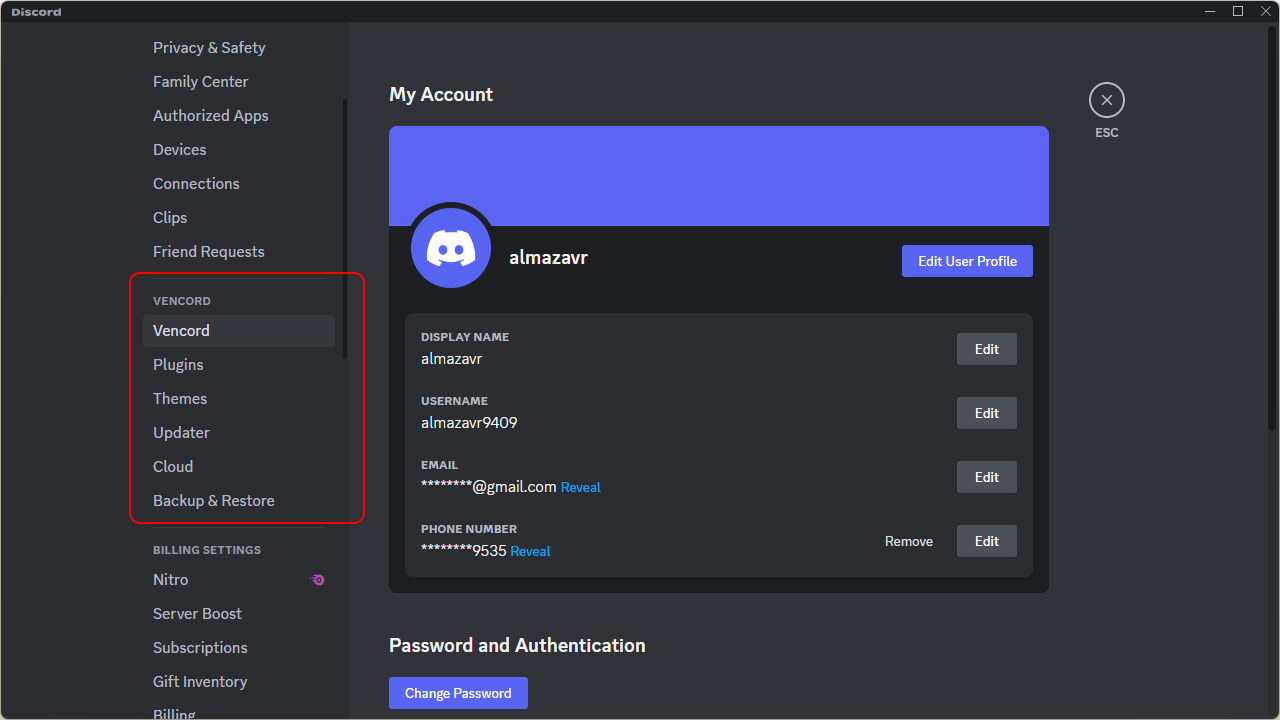Select the Vencord settings entry
Screen dimensions: 1280x720
point(238,331)
